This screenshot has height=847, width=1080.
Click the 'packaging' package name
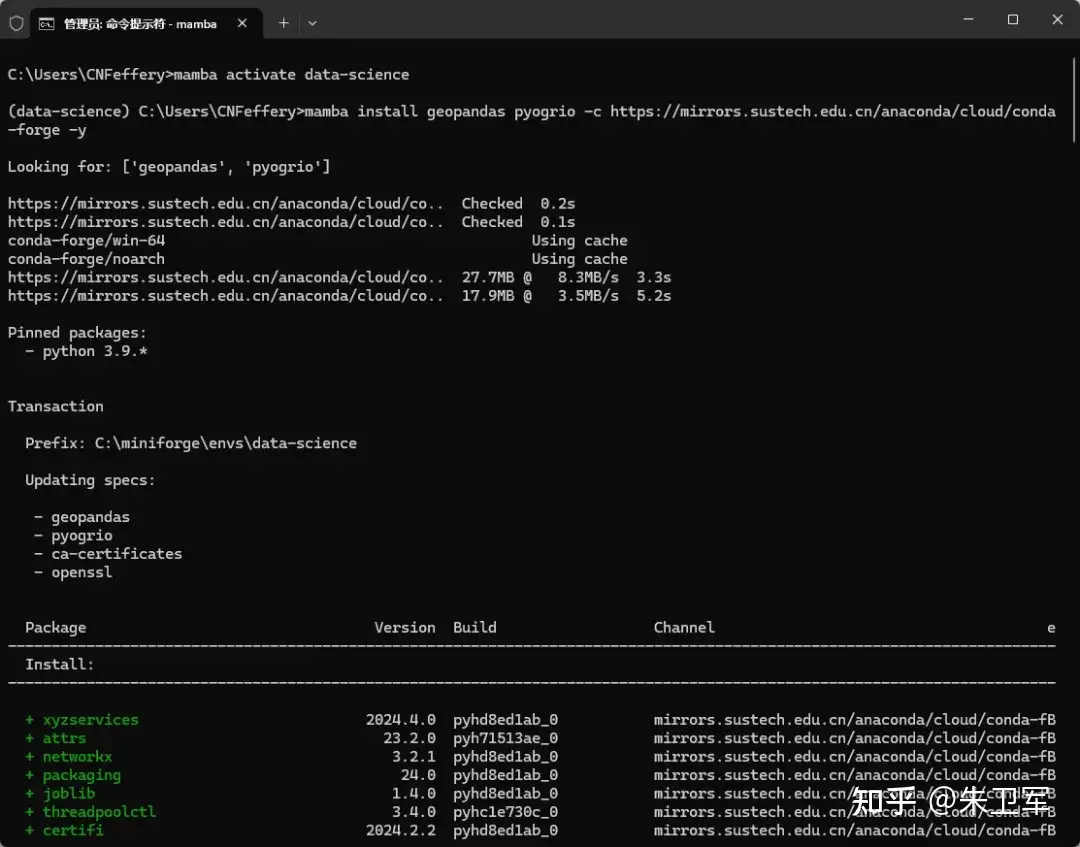(x=81, y=775)
